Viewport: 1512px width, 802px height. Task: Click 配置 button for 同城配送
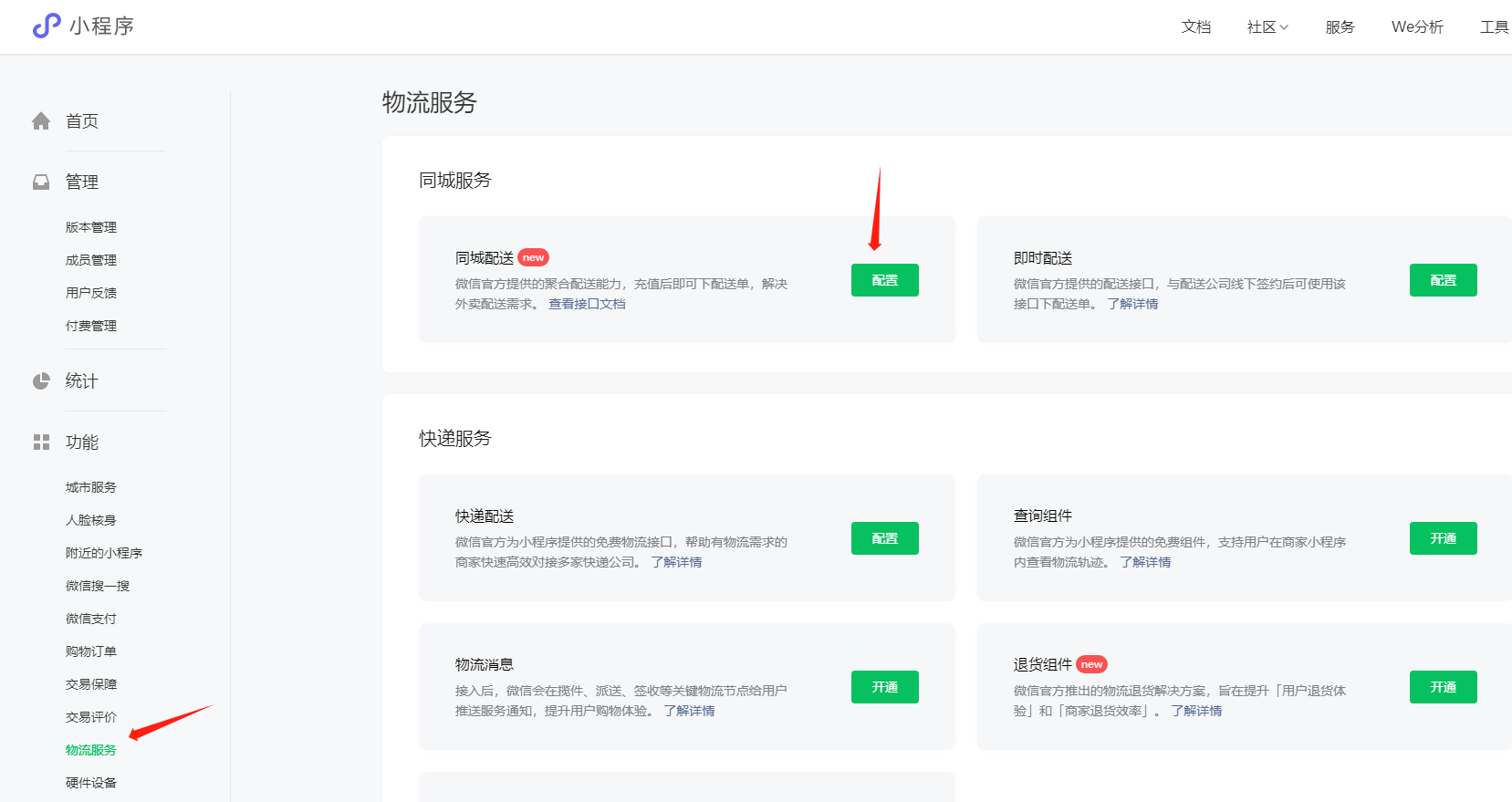coord(885,280)
